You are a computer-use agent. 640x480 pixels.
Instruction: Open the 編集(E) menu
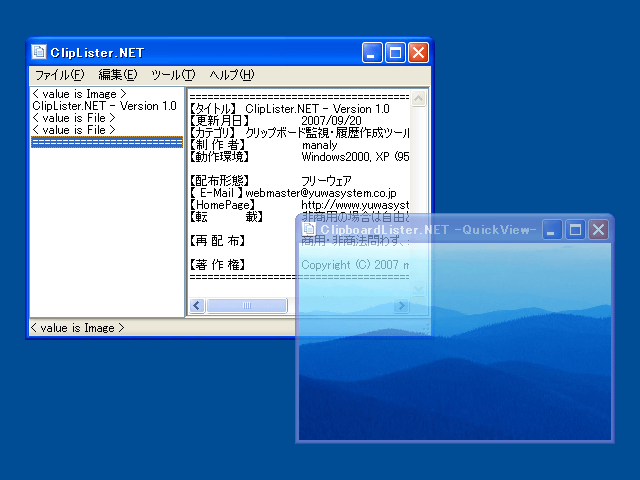coord(118,75)
